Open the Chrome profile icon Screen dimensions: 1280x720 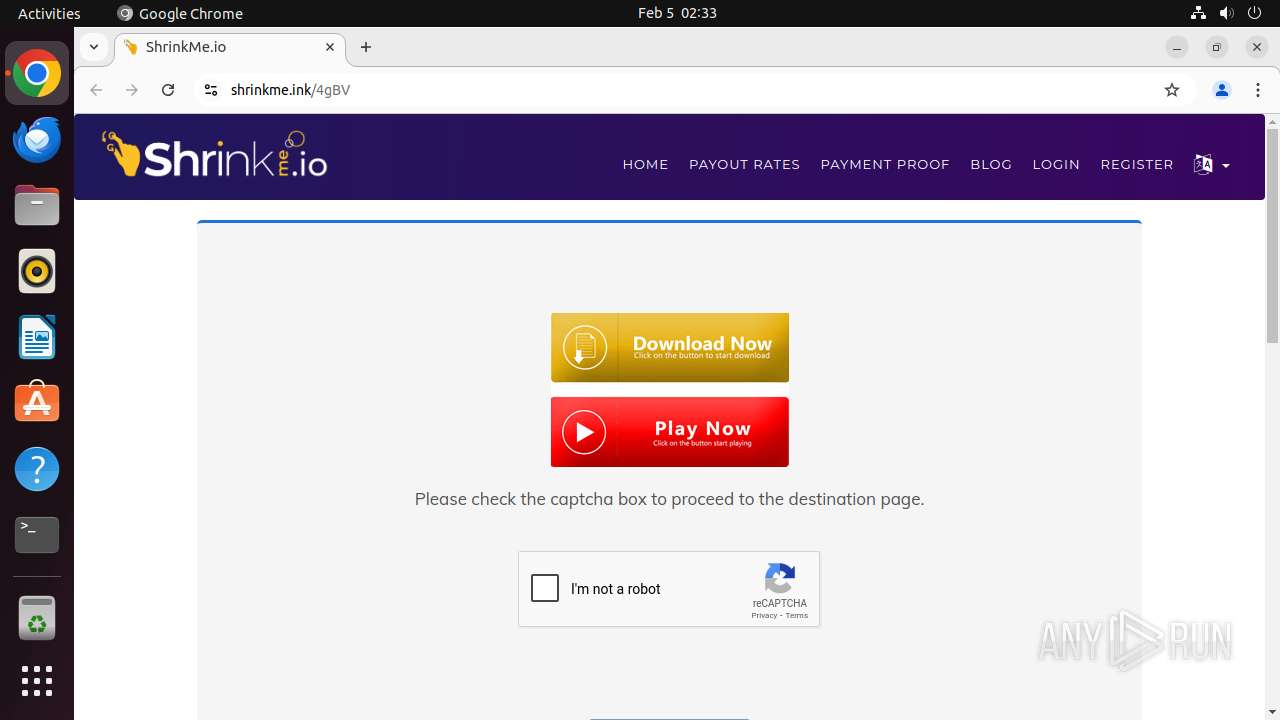tap(1222, 90)
